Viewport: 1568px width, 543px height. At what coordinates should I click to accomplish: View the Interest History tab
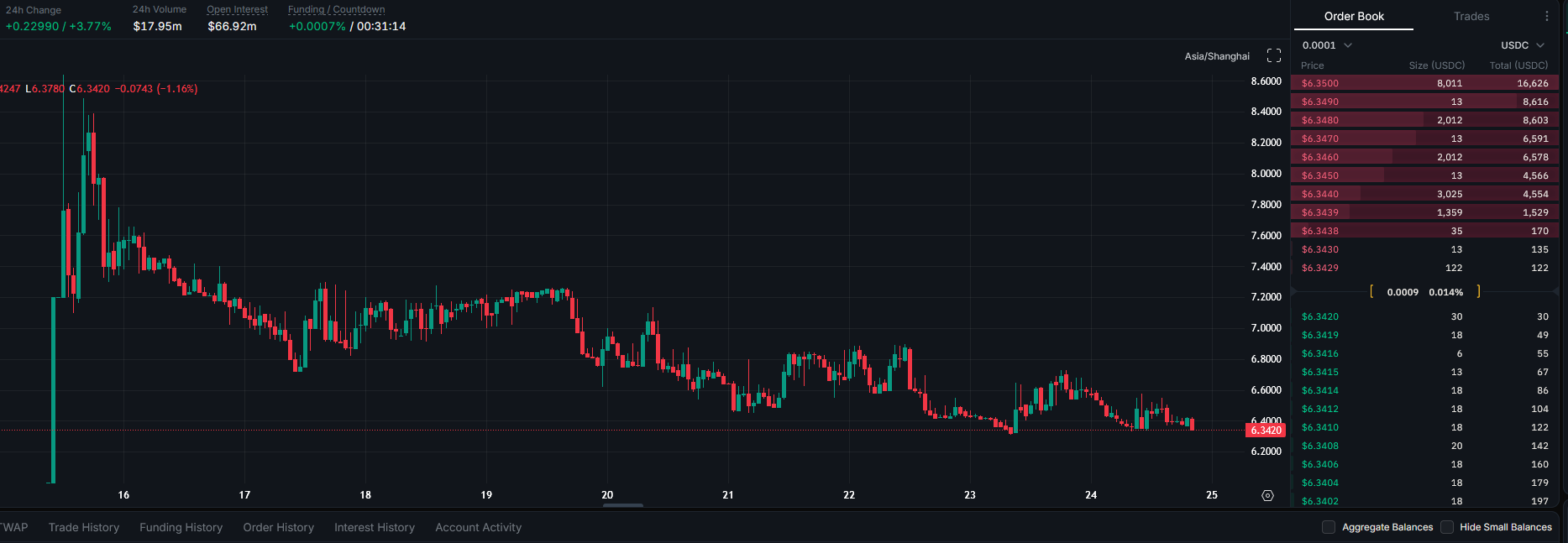coord(375,527)
